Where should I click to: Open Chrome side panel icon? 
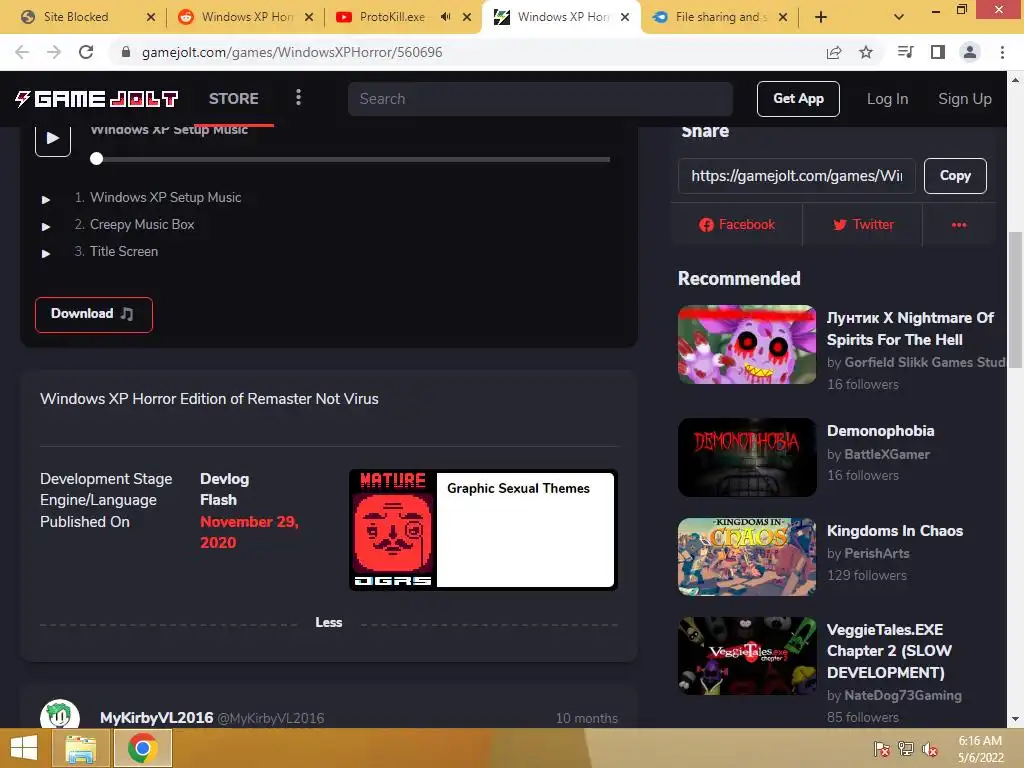coord(938,52)
